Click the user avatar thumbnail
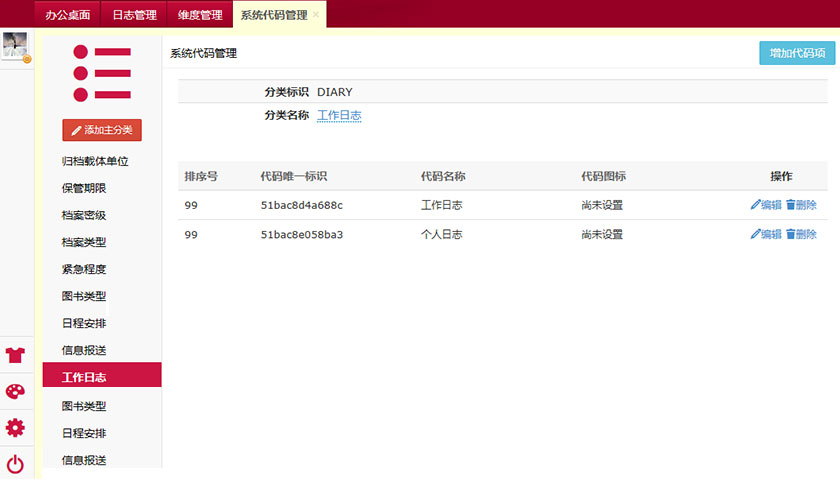Viewport: 840px width, 480px height. coord(15,46)
